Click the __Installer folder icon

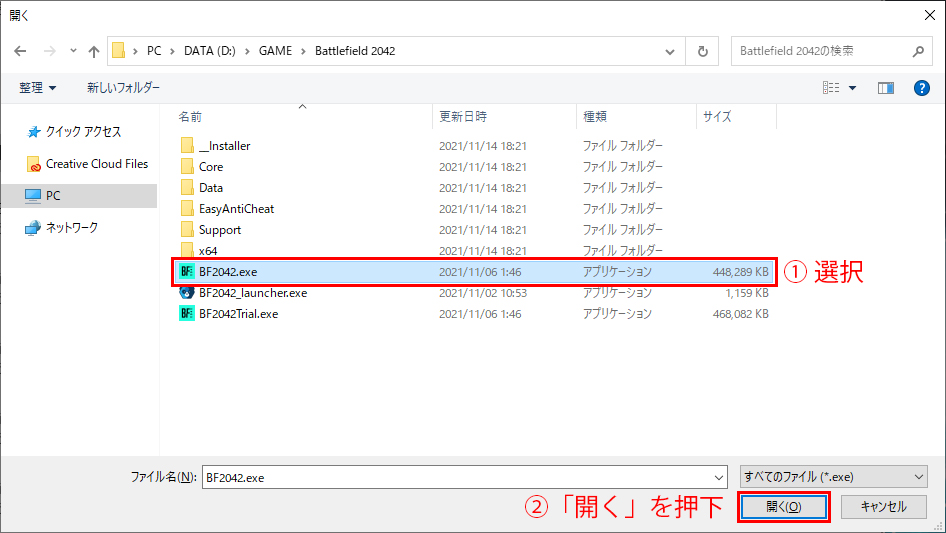click(187, 145)
